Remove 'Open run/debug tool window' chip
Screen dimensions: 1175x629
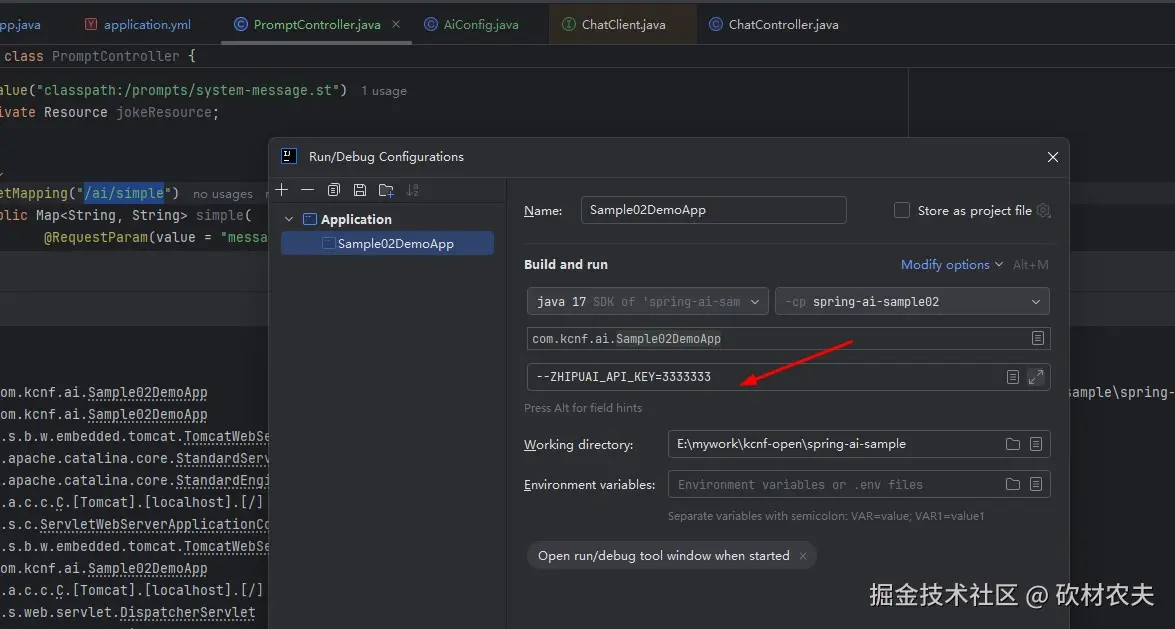click(x=803, y=556)
